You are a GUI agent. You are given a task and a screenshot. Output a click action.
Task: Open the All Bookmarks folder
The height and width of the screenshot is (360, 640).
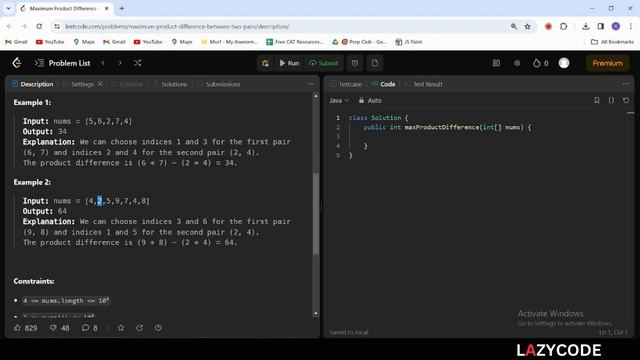click(612, 42)
